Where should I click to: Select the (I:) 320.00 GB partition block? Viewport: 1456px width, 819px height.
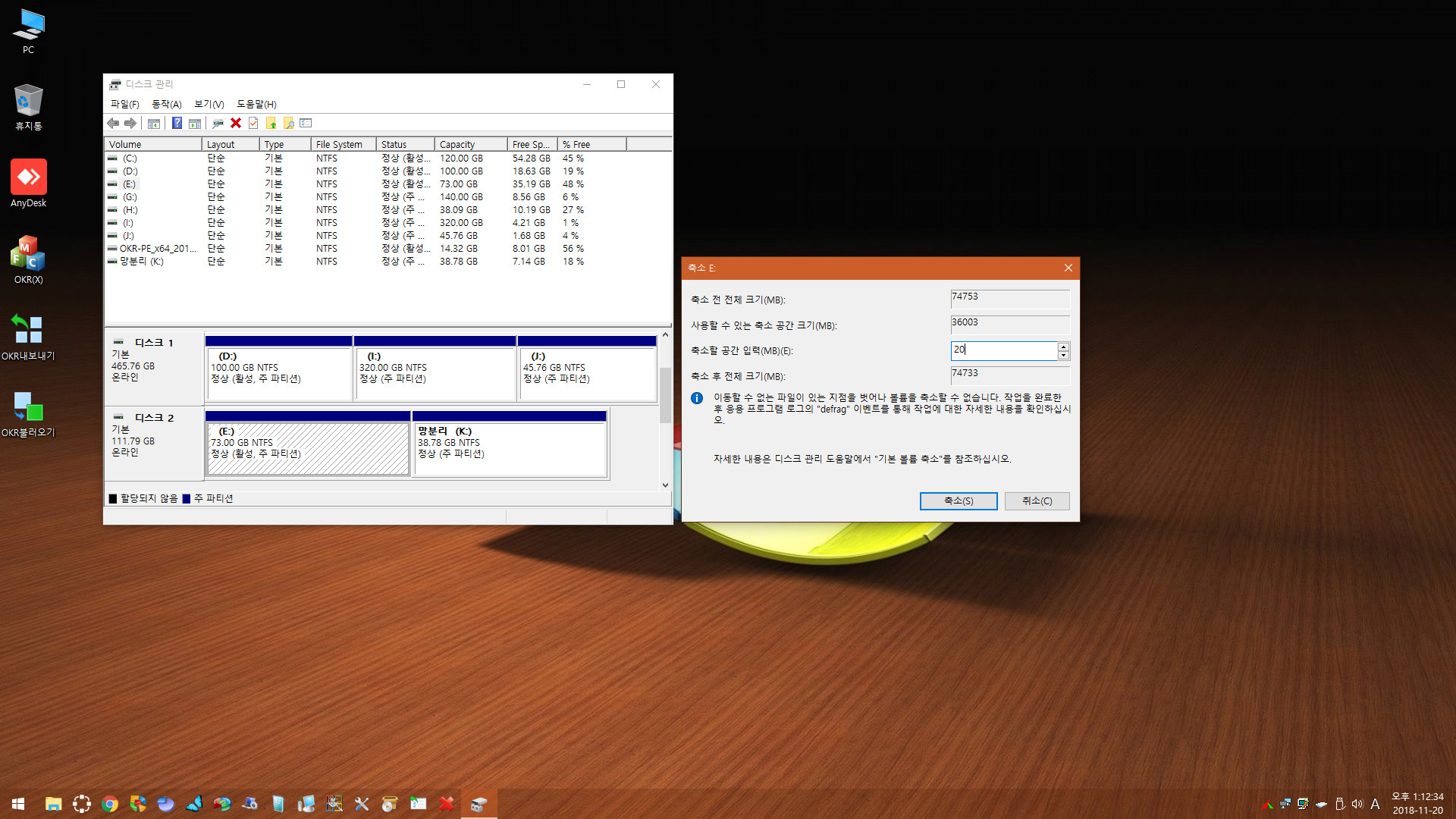(x=435, y=369)
